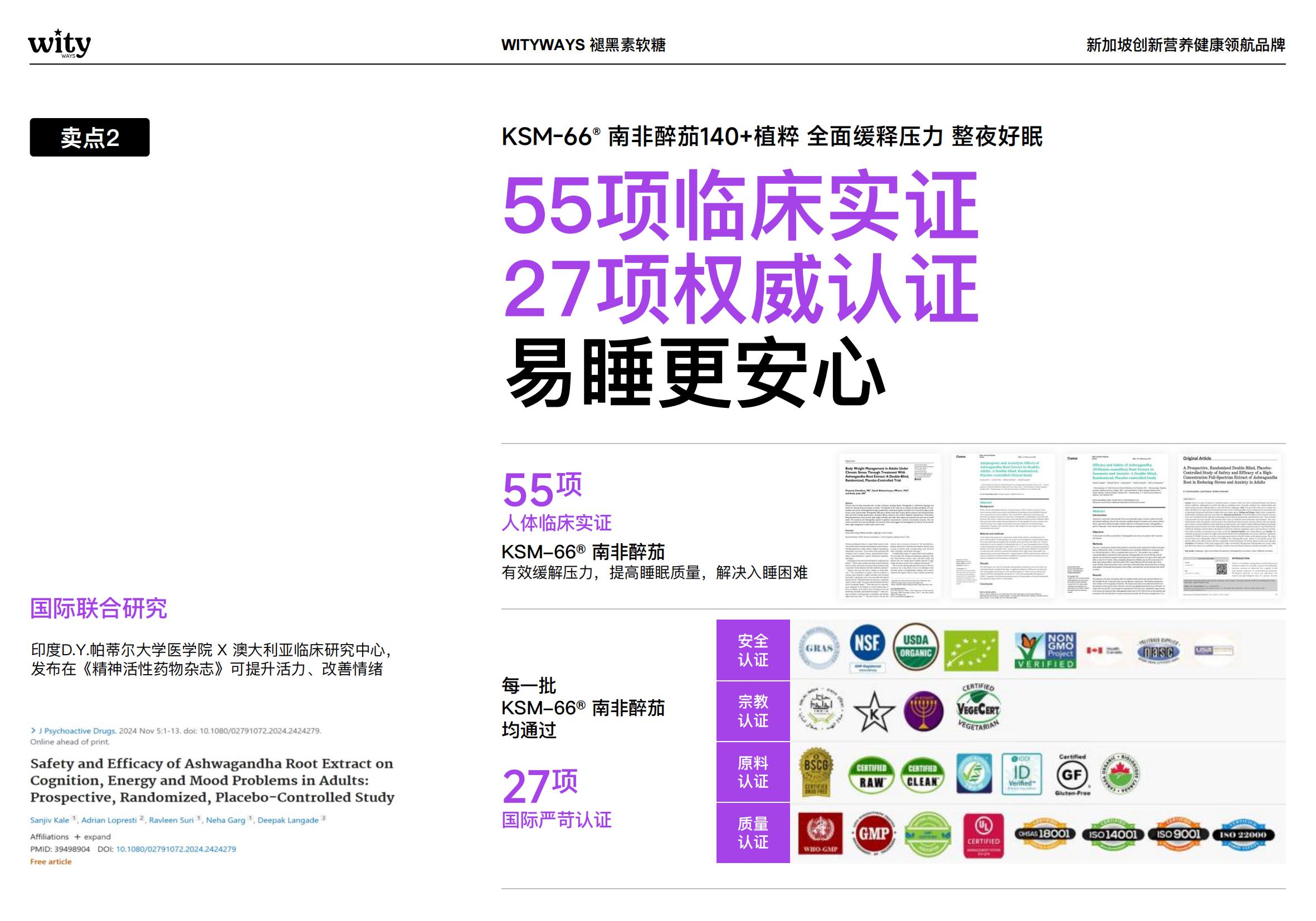
Task: Click the OHSAS 18001 badge
Action: point(1044,834)
